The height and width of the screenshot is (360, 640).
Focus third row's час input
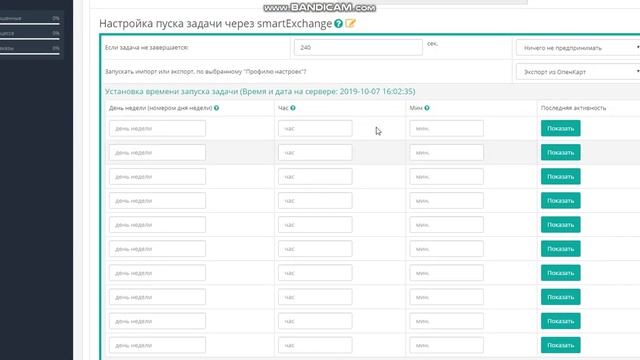click(x=315, y=177)
